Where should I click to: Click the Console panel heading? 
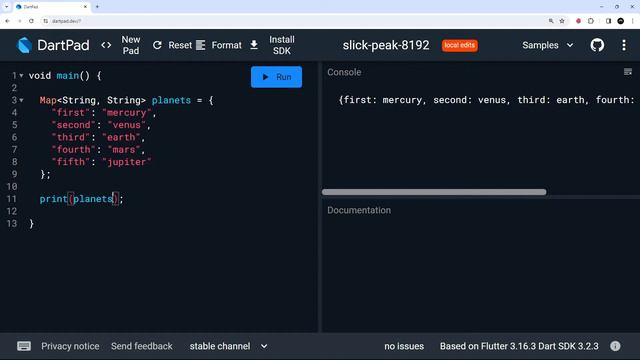pos(344,72)
